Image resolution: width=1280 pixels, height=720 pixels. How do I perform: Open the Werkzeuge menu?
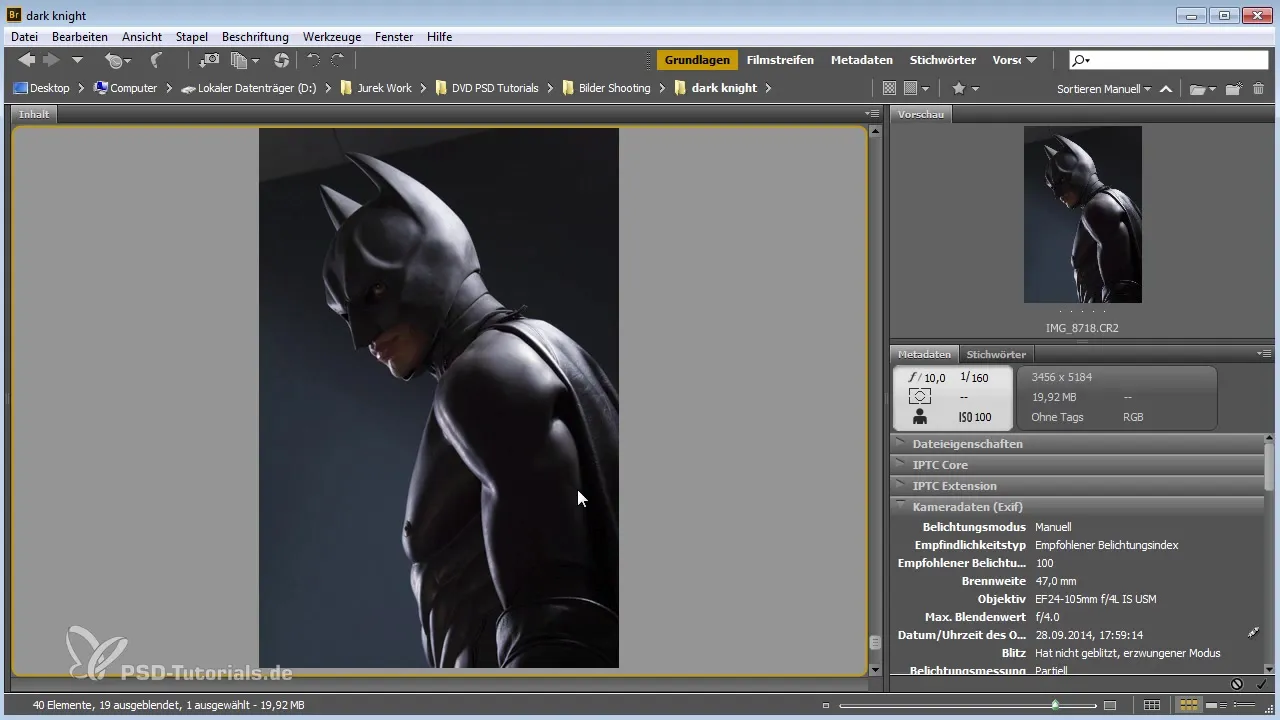(x=332, y=37)
